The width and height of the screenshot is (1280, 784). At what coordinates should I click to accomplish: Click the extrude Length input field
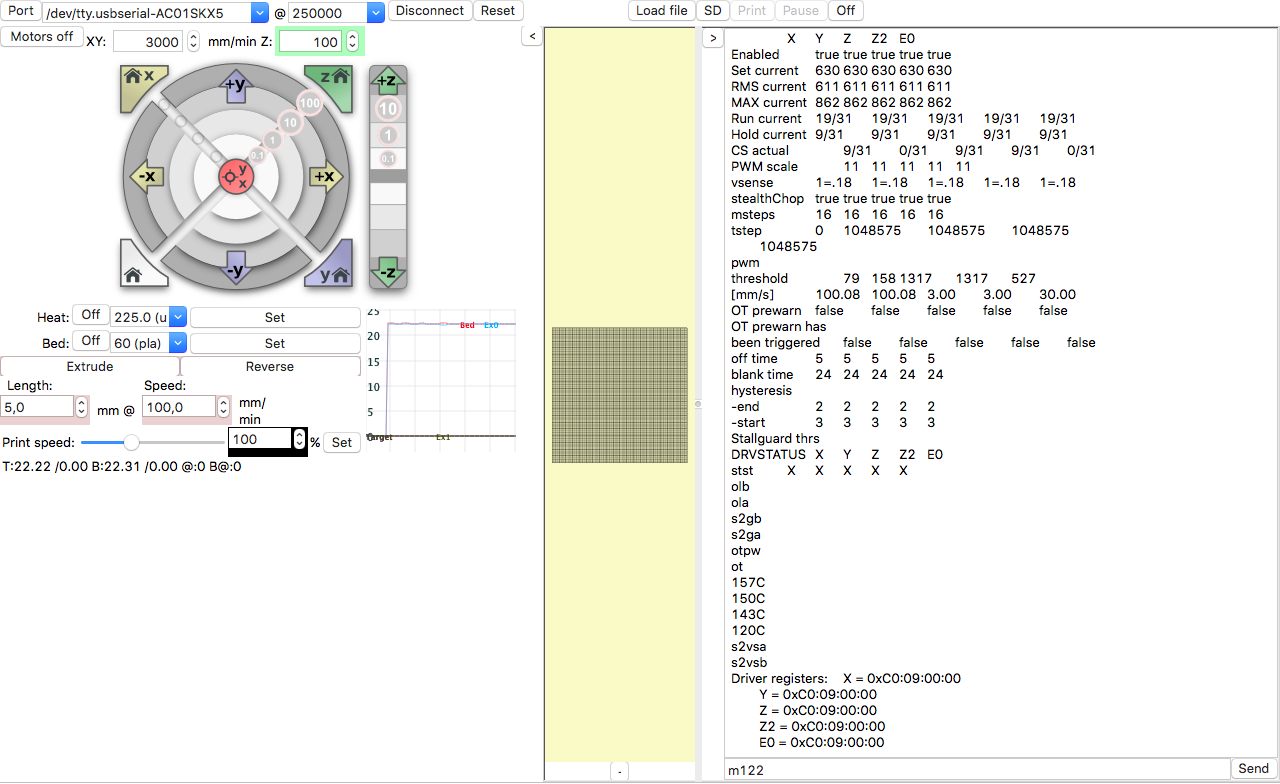coord(38,407)
